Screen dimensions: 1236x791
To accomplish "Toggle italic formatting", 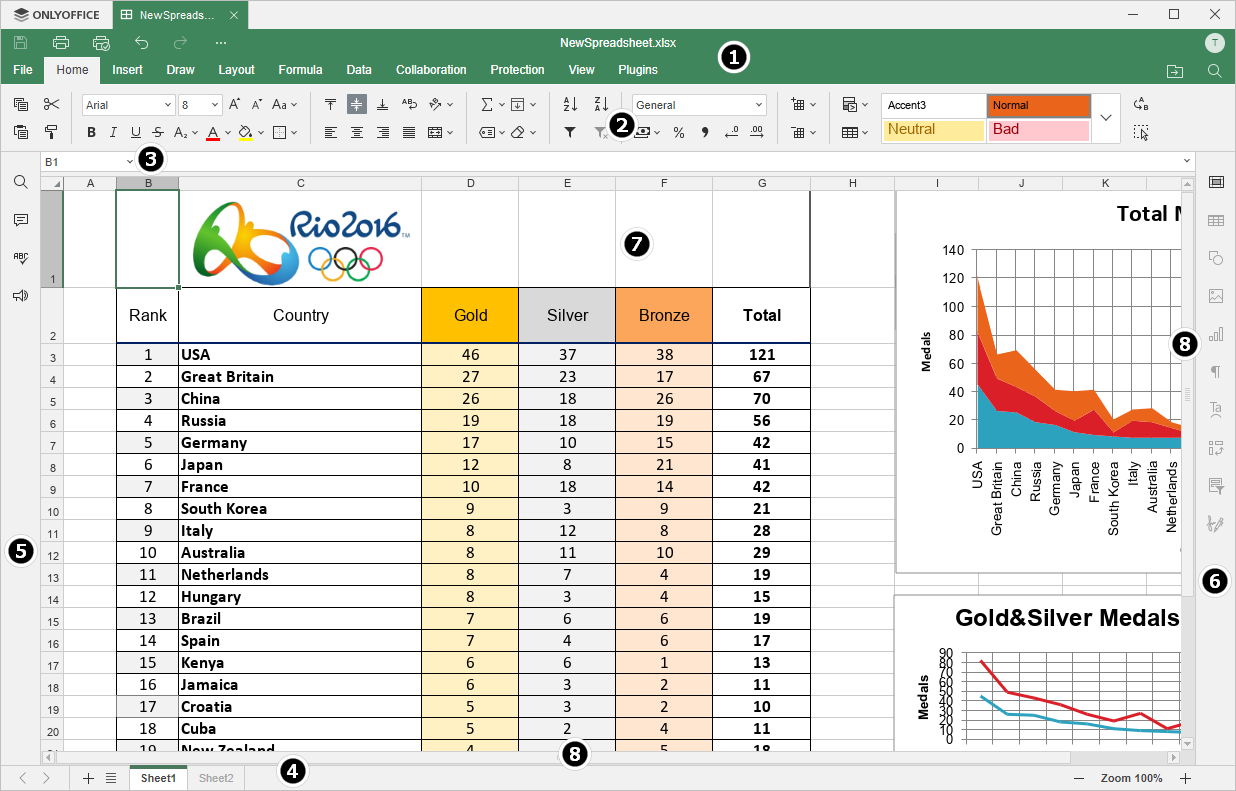I will pyautogui.click(x=113, y=131).
